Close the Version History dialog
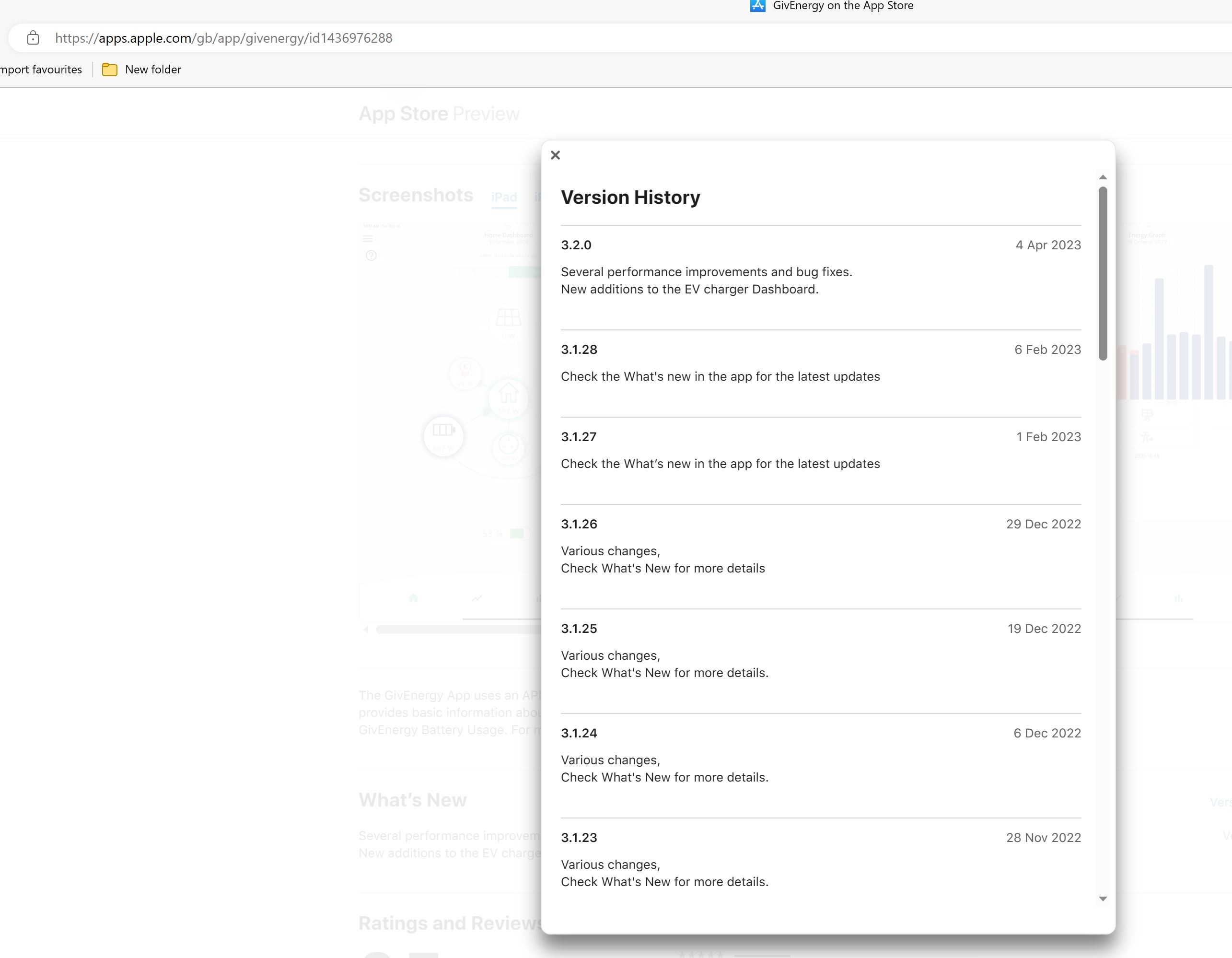 (555, 155)
